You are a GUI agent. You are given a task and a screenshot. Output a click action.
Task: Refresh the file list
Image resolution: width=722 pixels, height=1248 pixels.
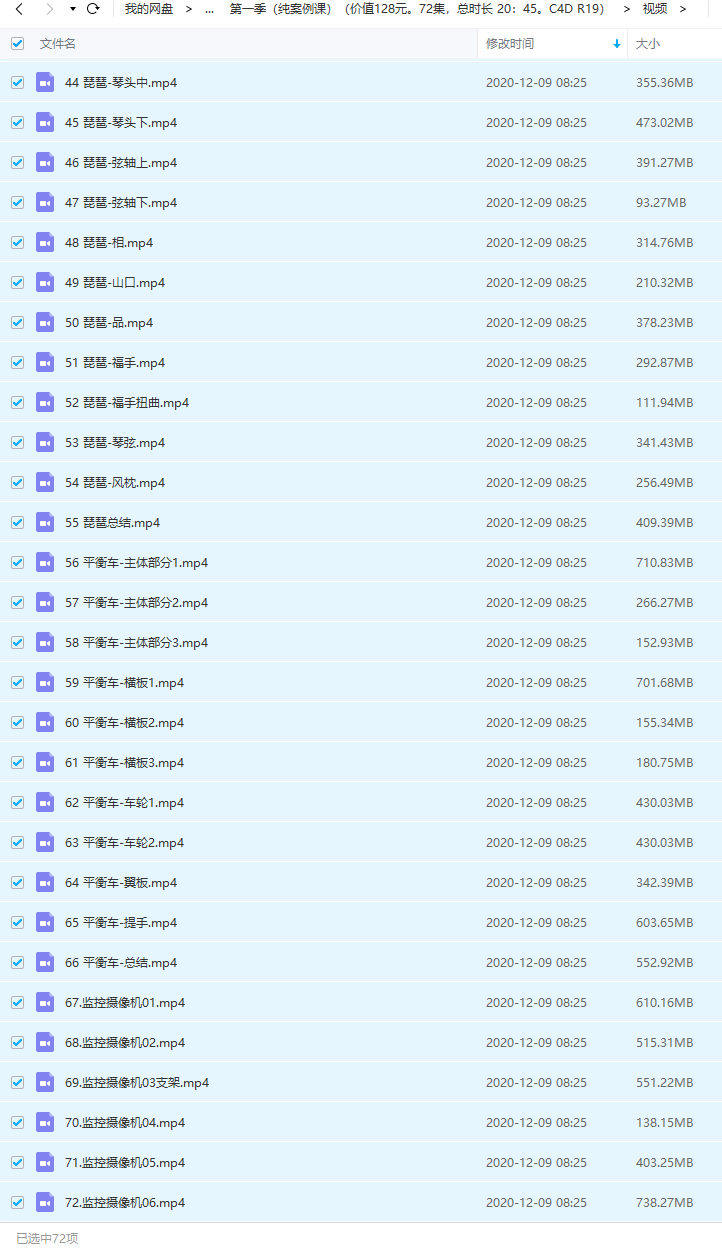(x=93, y=9)
